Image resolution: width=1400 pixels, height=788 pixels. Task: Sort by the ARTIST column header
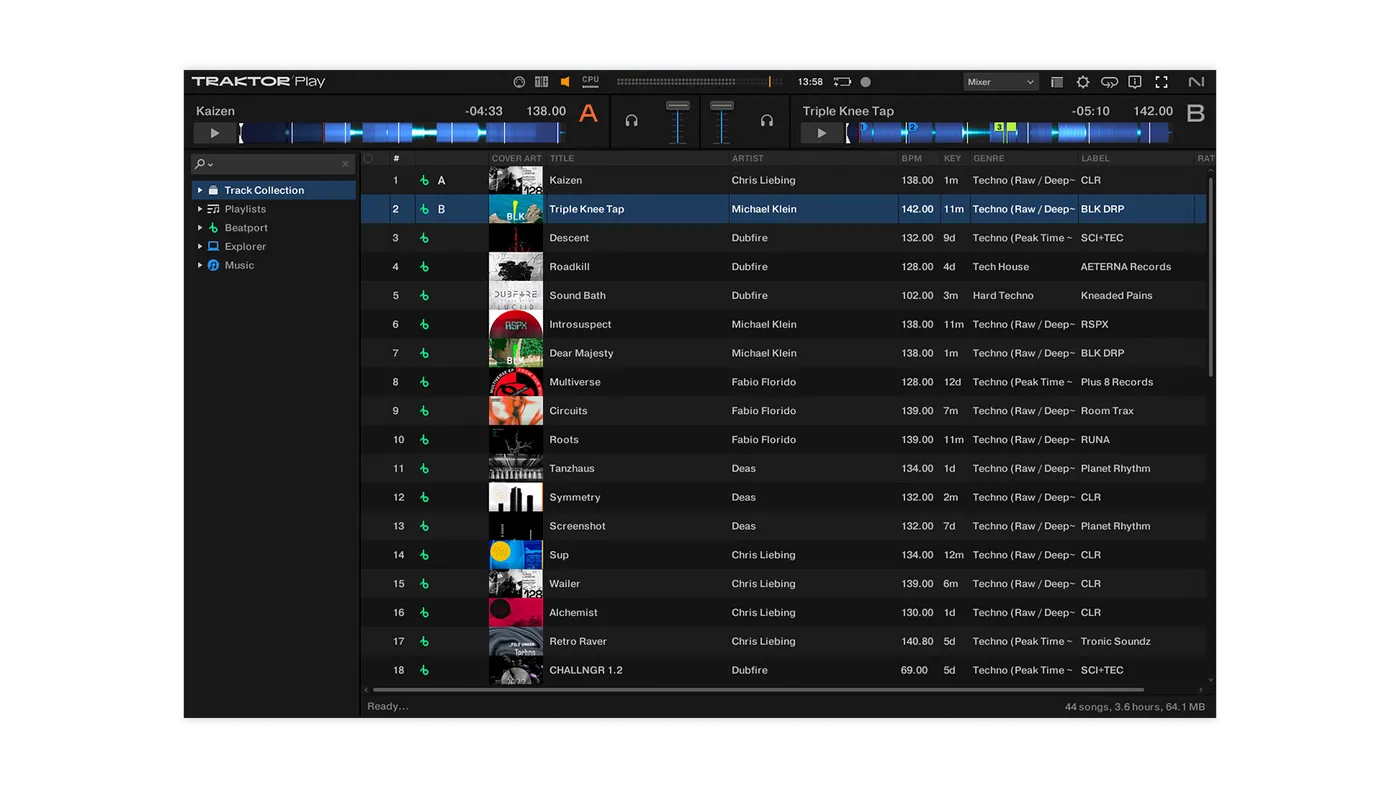(x=747, y=158)
